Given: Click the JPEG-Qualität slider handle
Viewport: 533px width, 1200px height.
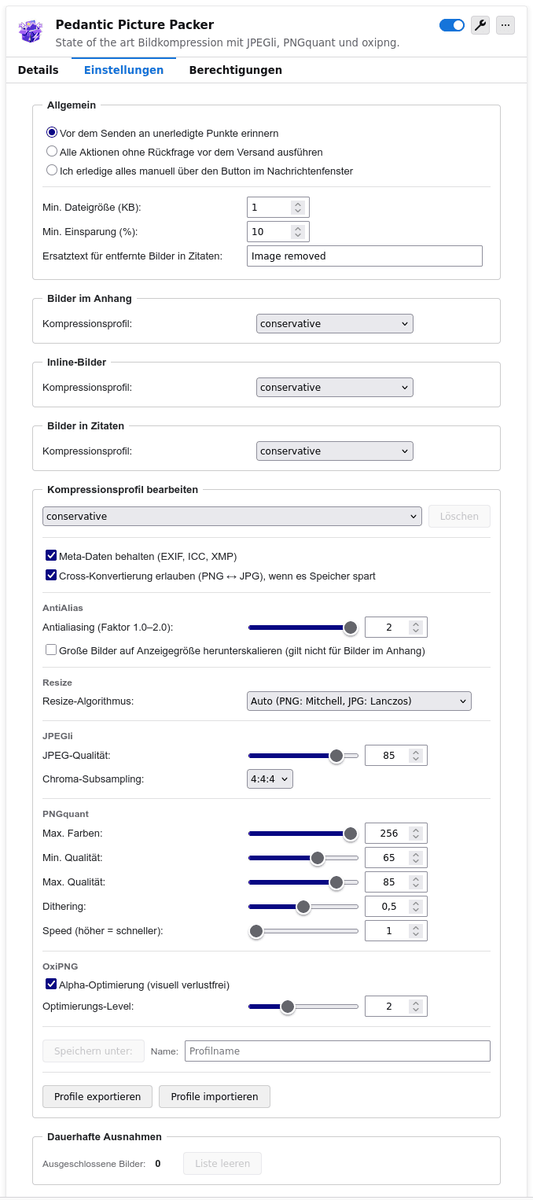Looking at the screenshot, I should tap(337, 755).
